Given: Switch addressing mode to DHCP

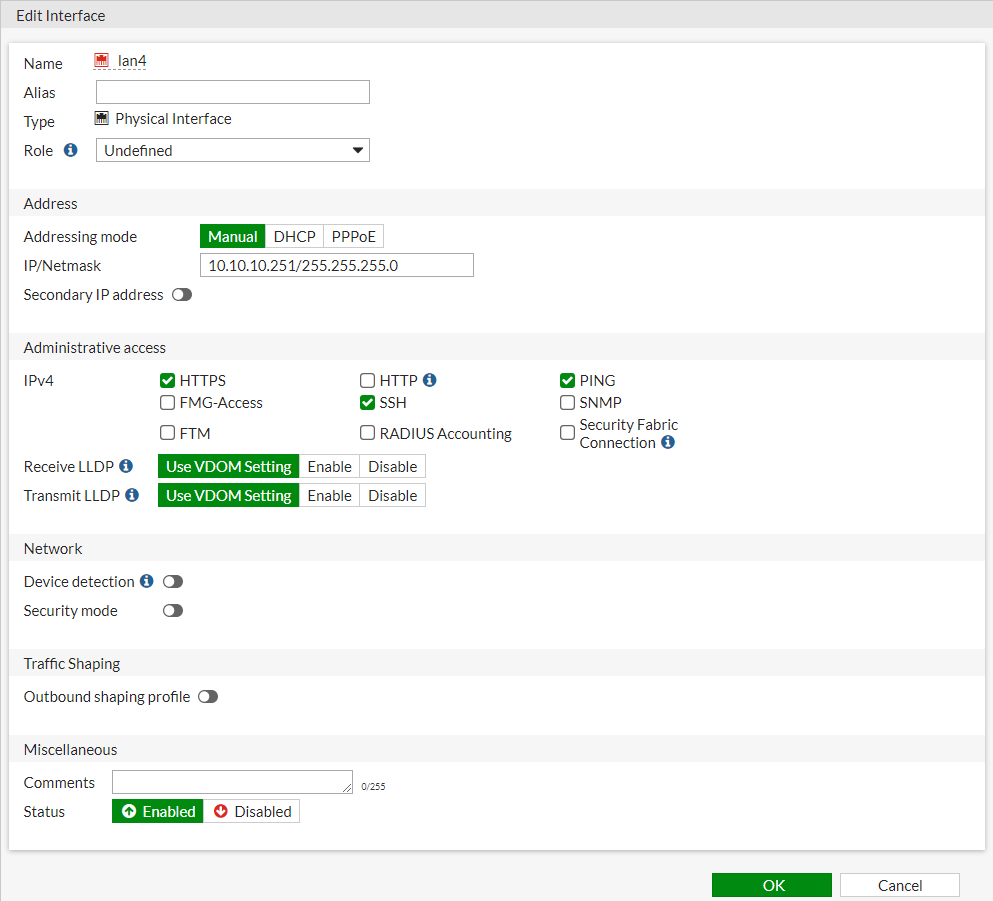Looking at the screenshot, I should (x=294, y=237).
